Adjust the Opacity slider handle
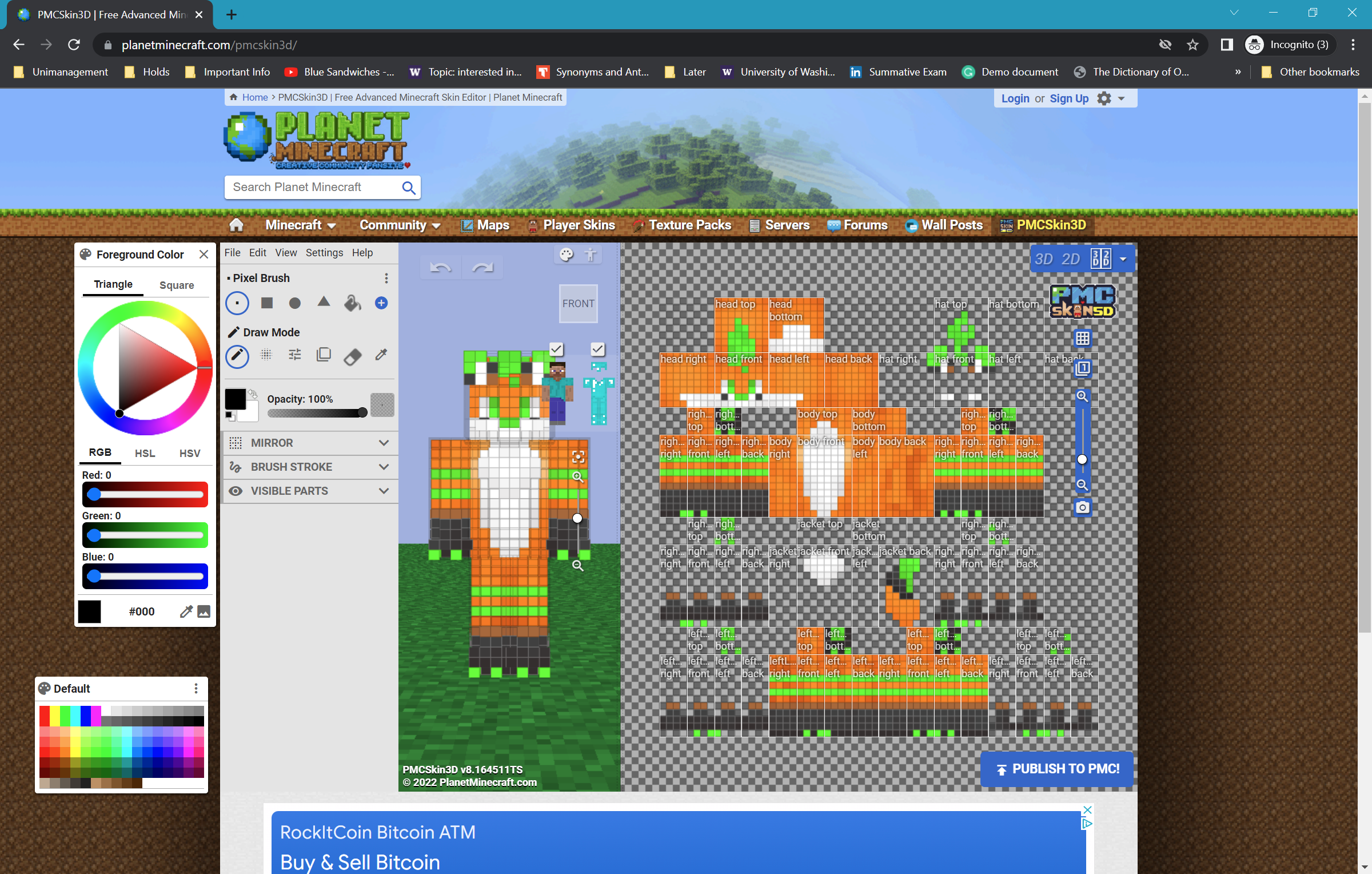This screenshot has width=1372, height=874. pos(362,413)
